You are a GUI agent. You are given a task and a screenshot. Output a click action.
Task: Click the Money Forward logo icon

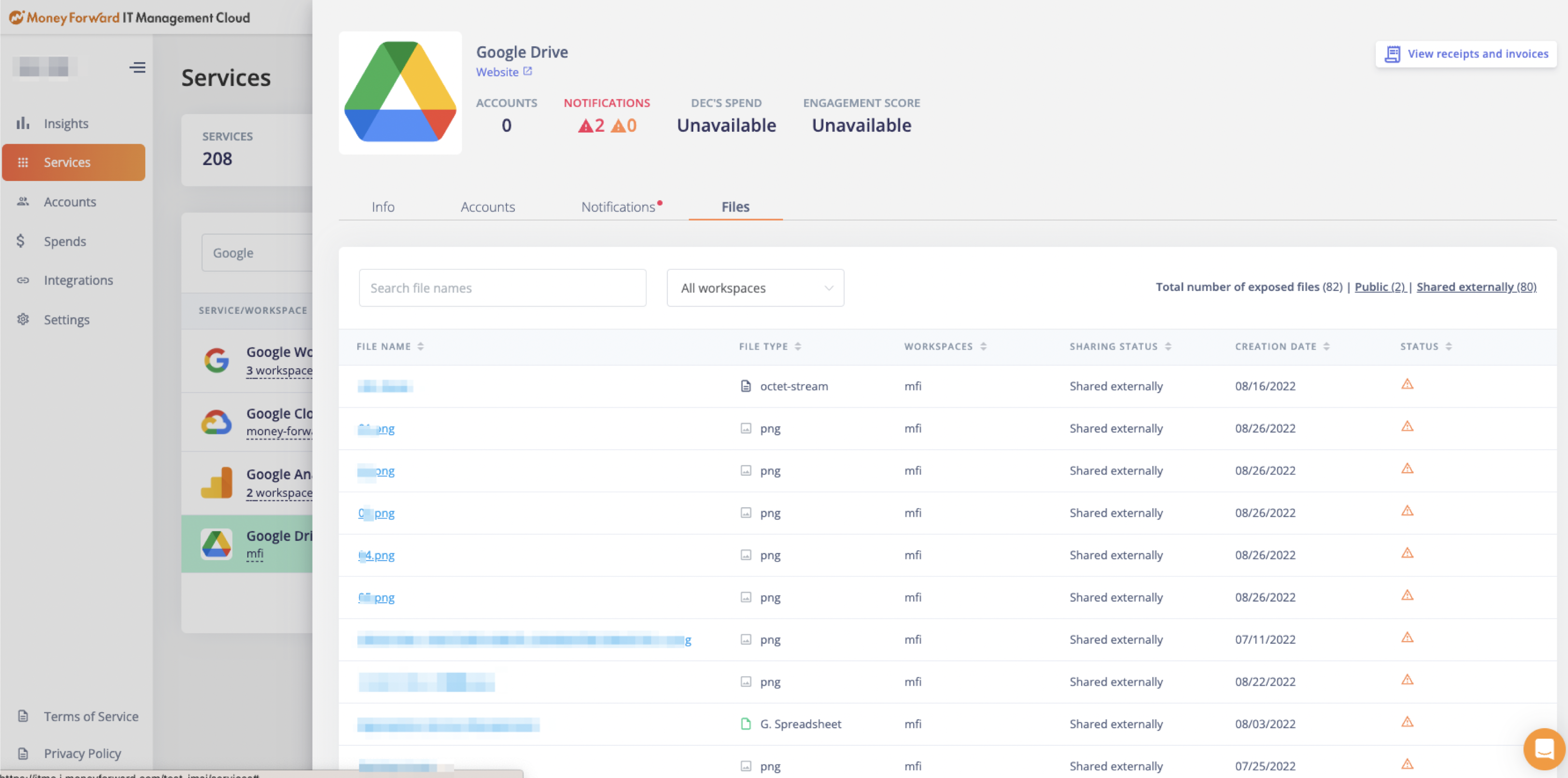(x=17, y=17)
